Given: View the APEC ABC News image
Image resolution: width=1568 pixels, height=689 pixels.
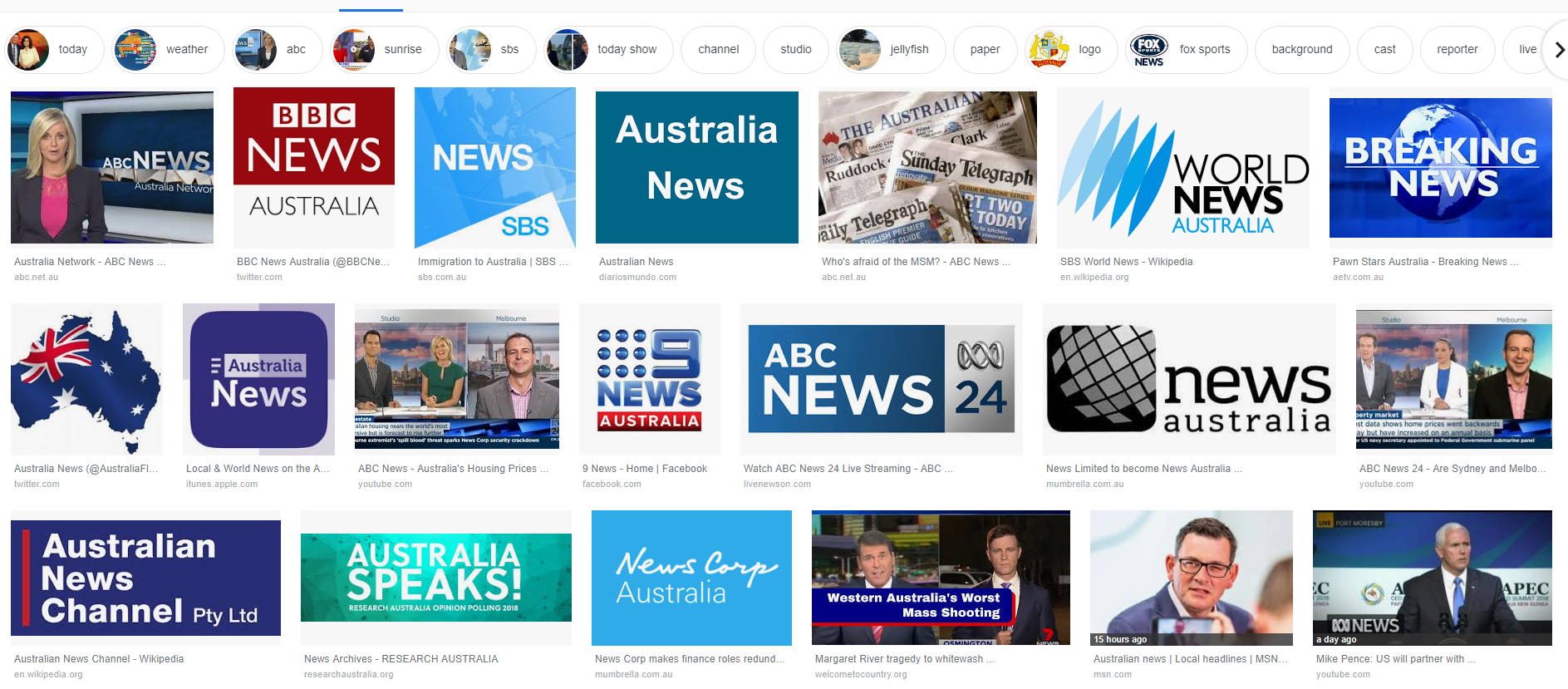Looking at the screenshot, I should point(1433,578).
